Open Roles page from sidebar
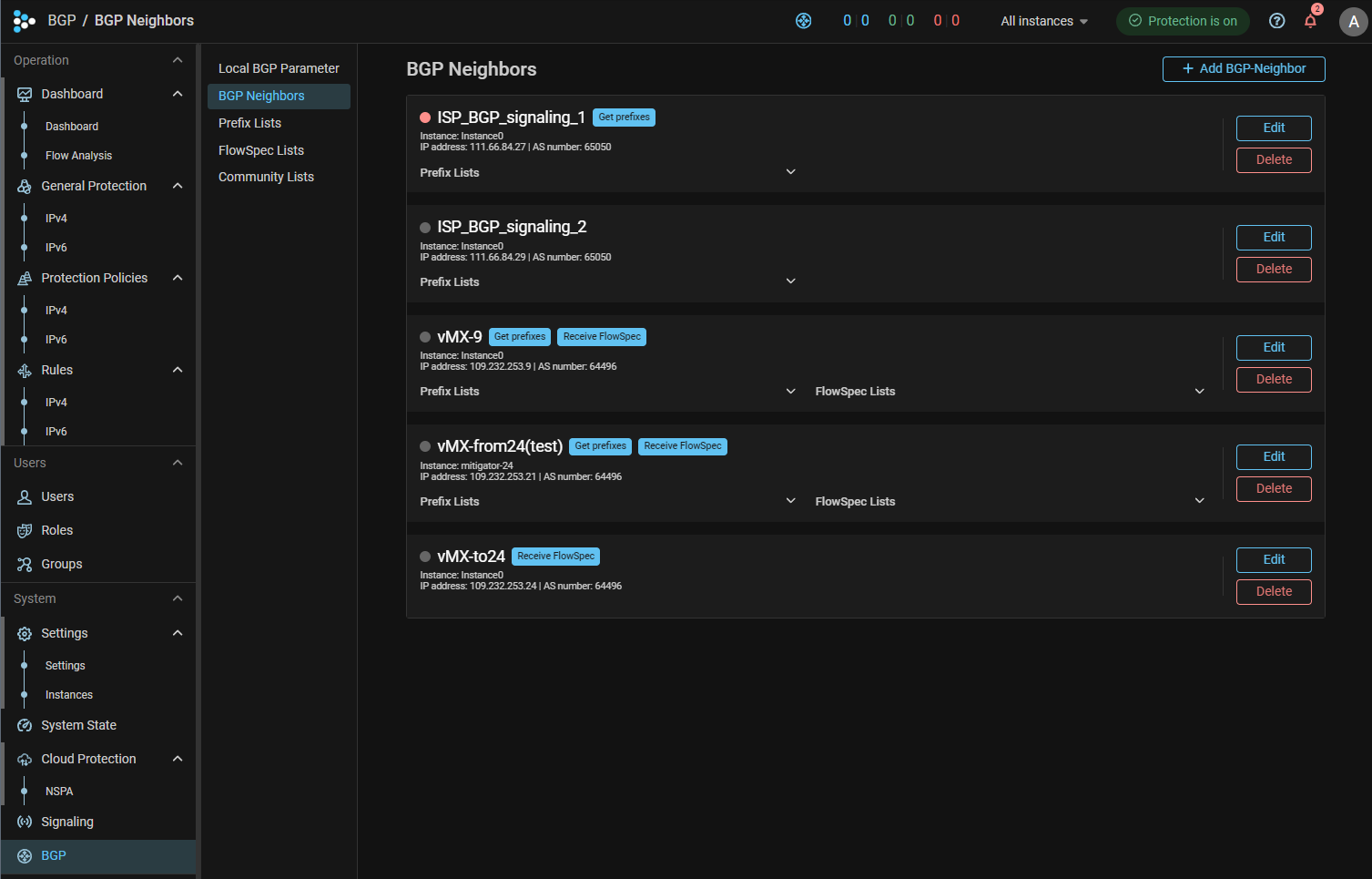The height and width of the screenshot is (879, 1372). 56,530
